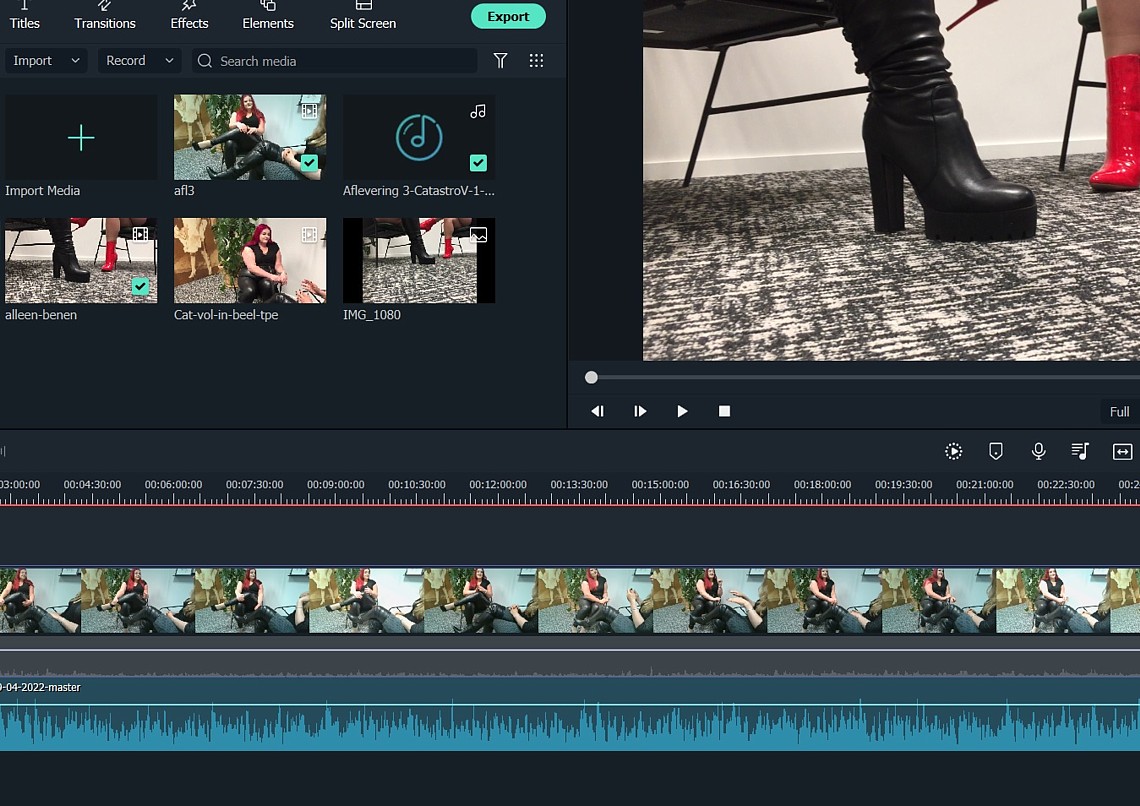The height and width of the screenshot is (806, 1140).
Task: Click the filter funnel icon in media panel
Action: tap(500, 61)
